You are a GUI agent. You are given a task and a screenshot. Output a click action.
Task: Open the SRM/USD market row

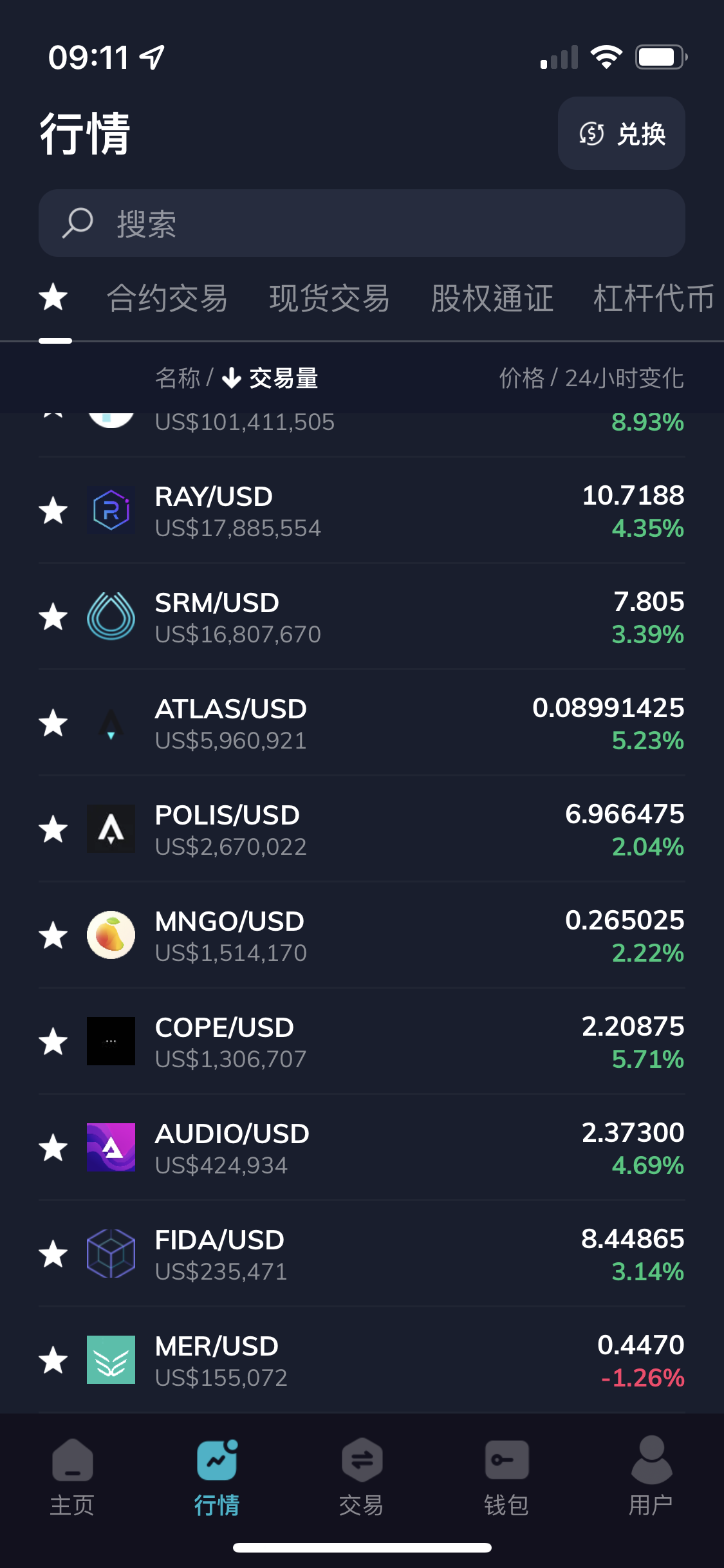(x=362, y=617)
